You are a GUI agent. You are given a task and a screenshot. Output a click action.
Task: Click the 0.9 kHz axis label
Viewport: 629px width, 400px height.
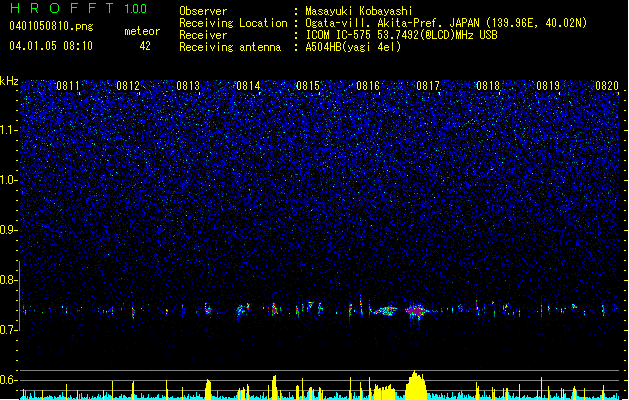point(9,230)
